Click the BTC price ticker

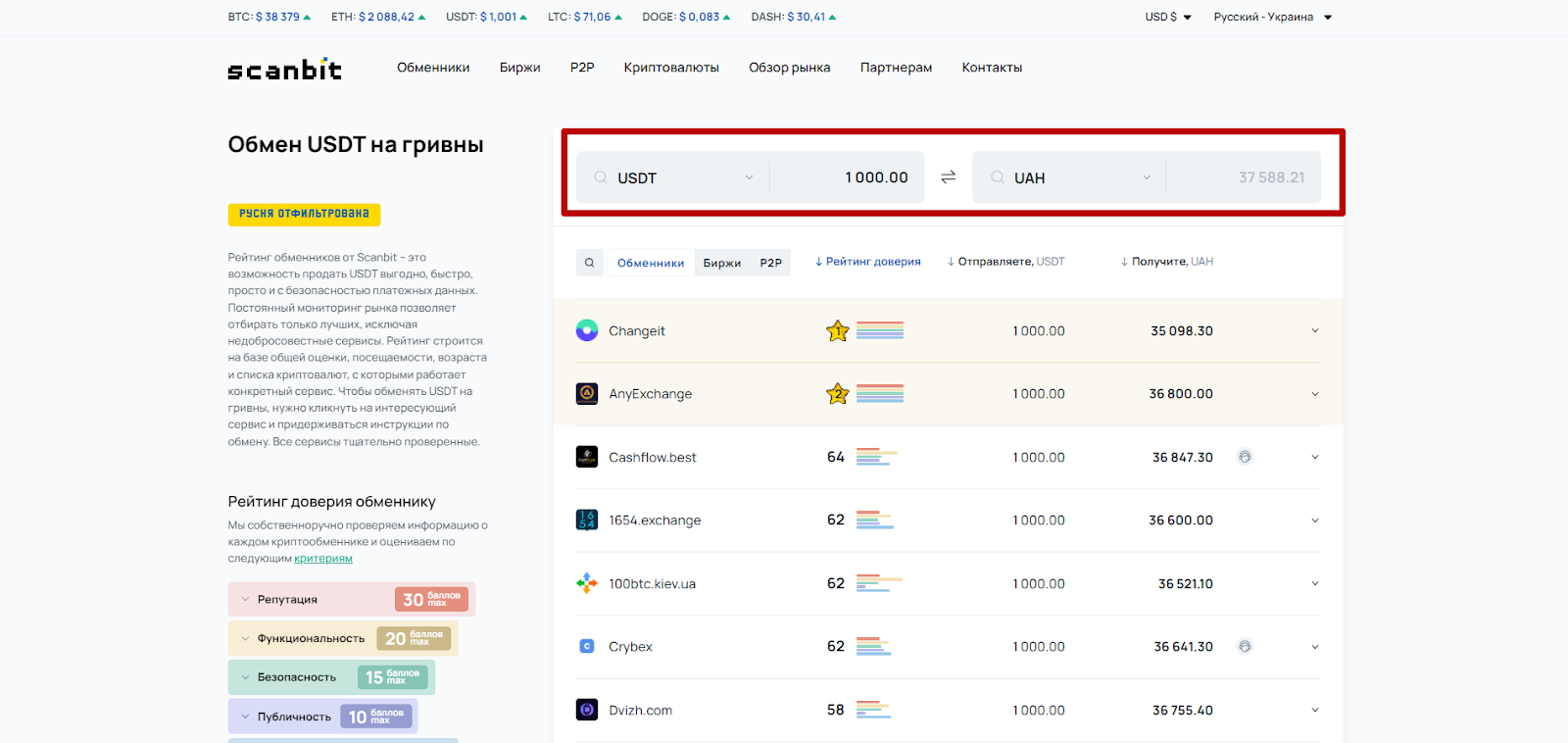269,17
